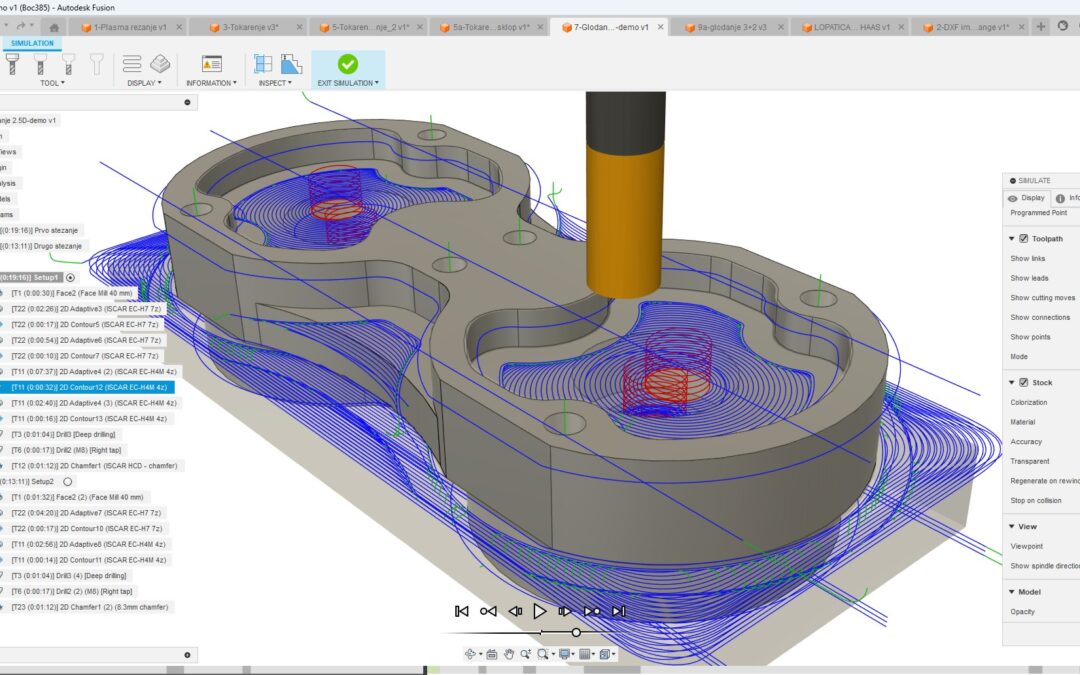
Task: Click the Home icon beside document tabs
Action: point(54,27)
